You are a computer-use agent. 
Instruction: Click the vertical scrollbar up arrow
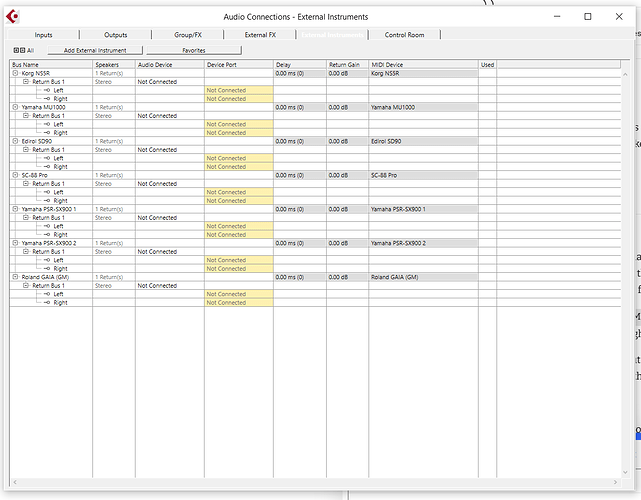[x=625, y=74]
